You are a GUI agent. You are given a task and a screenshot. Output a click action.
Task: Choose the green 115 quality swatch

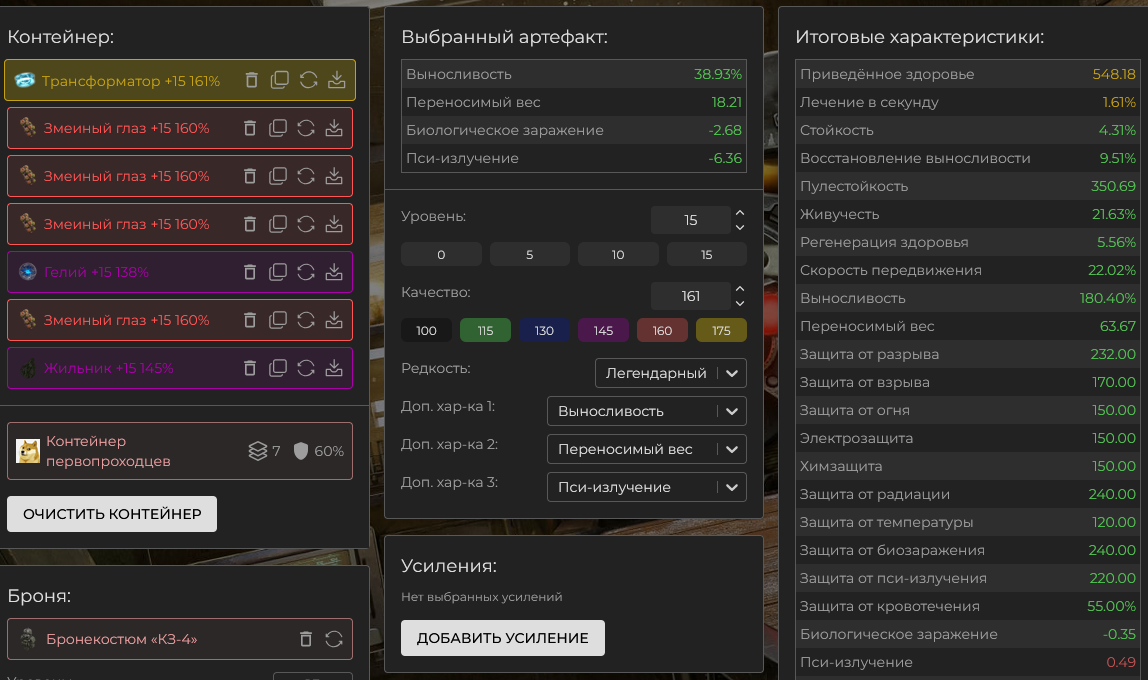point(485,330)
